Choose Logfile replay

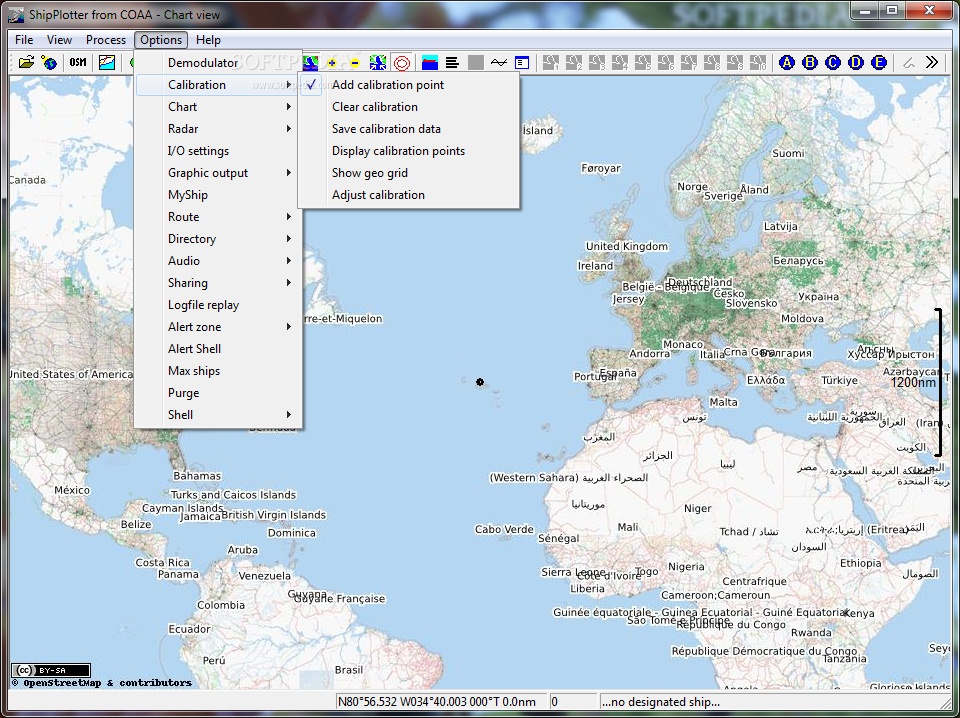pyautogui.click(x=218, y=305)
